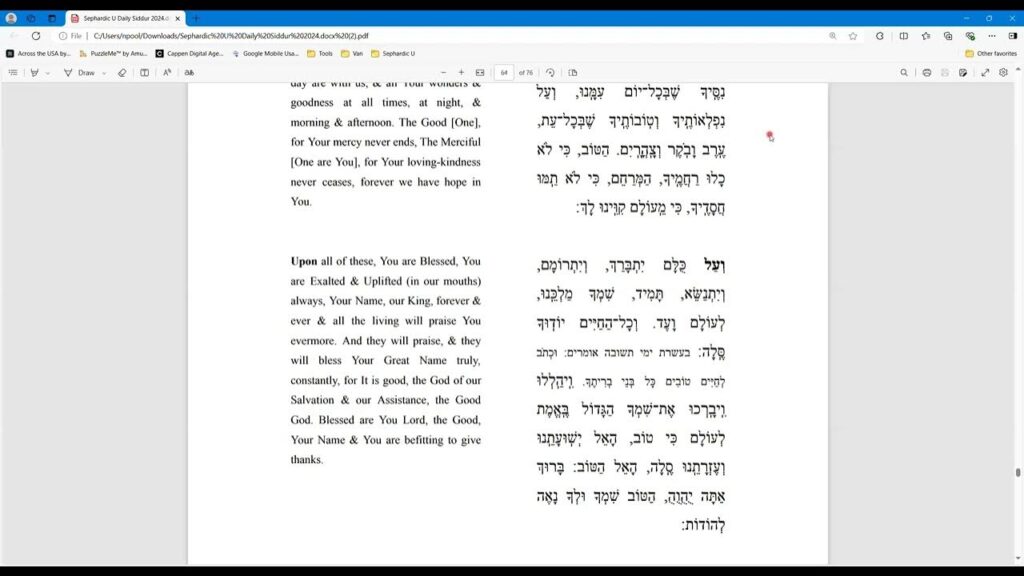1024x576 pixels.
Task: Expand the highlight color dropdown arrow
Action: pyautogui.click(x=48, y=73)
